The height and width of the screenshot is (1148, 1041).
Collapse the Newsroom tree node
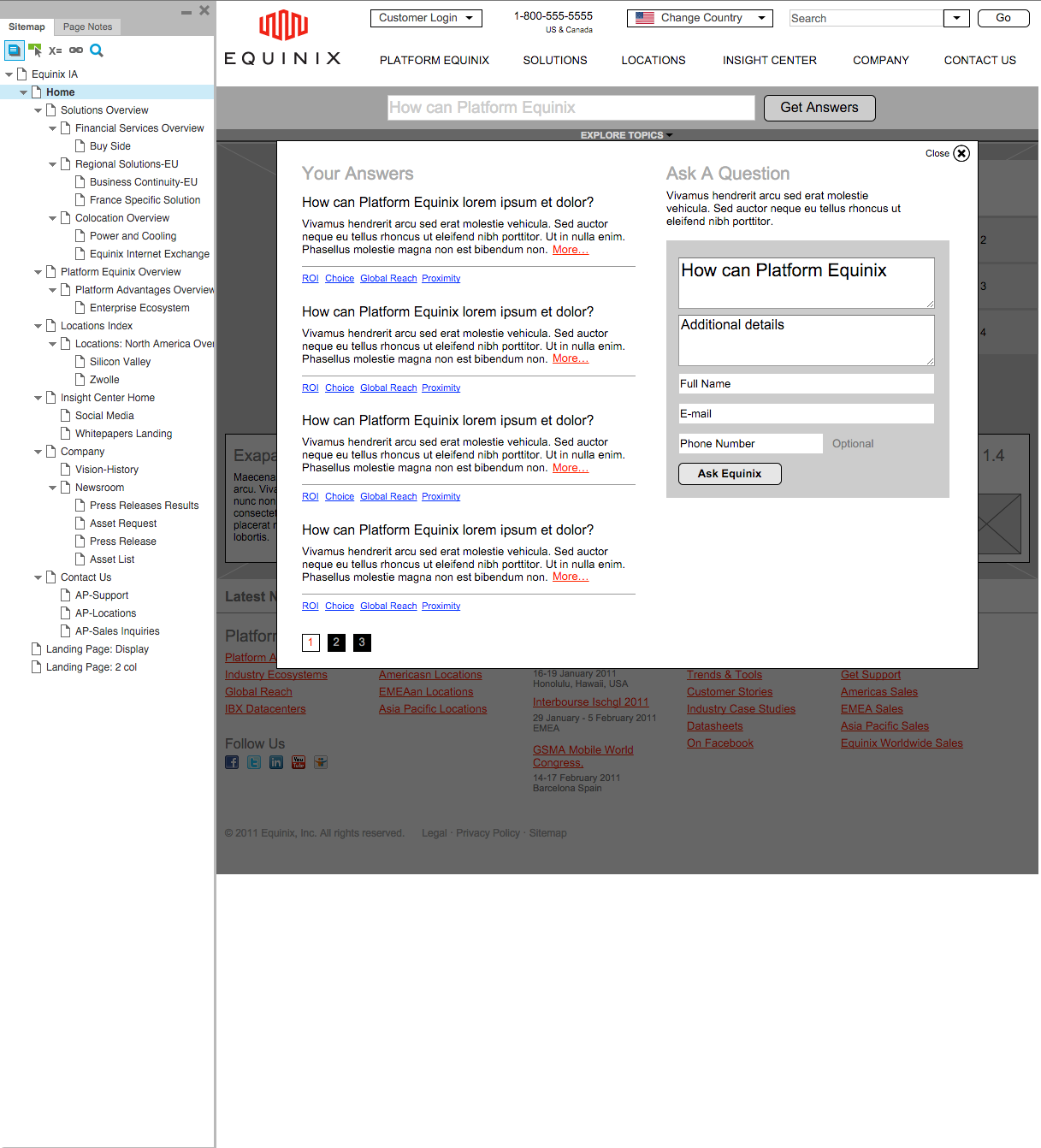tap(52, 488)
